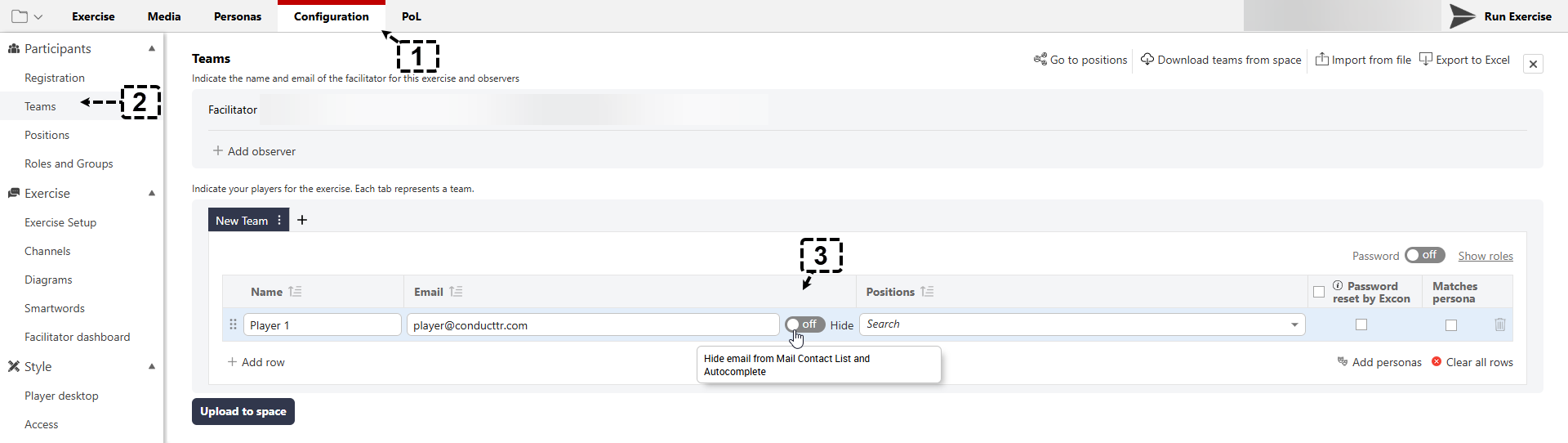Click the Go to positions icon
Screen dimensions: 1568x443
[x=1040, y=60]
